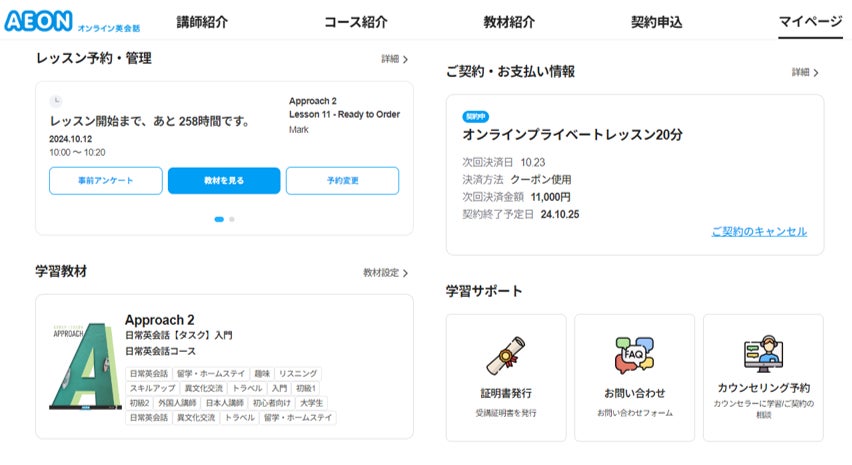This screenshot has height=465, width=852.
Task: Click the counseling reservation icon
Action: [x=763, y=355]
